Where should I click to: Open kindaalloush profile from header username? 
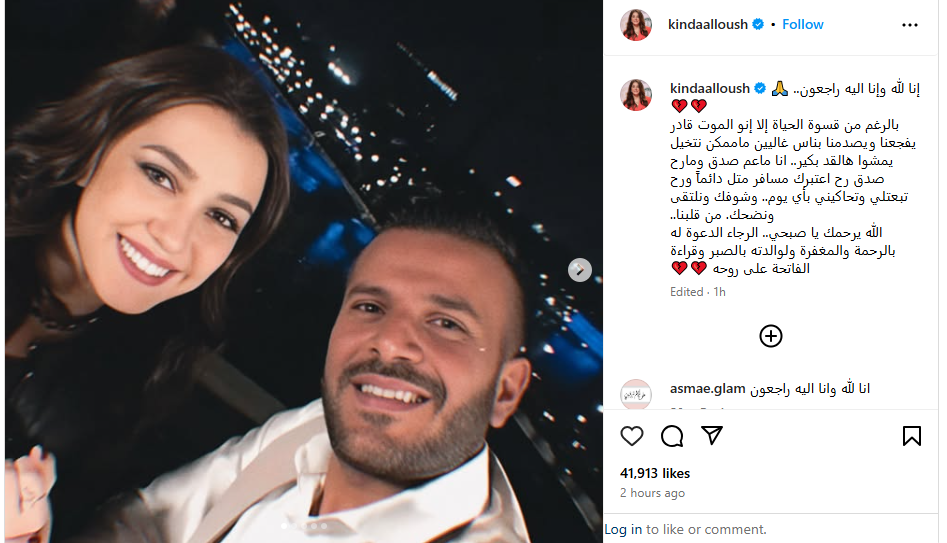point(708,24)
